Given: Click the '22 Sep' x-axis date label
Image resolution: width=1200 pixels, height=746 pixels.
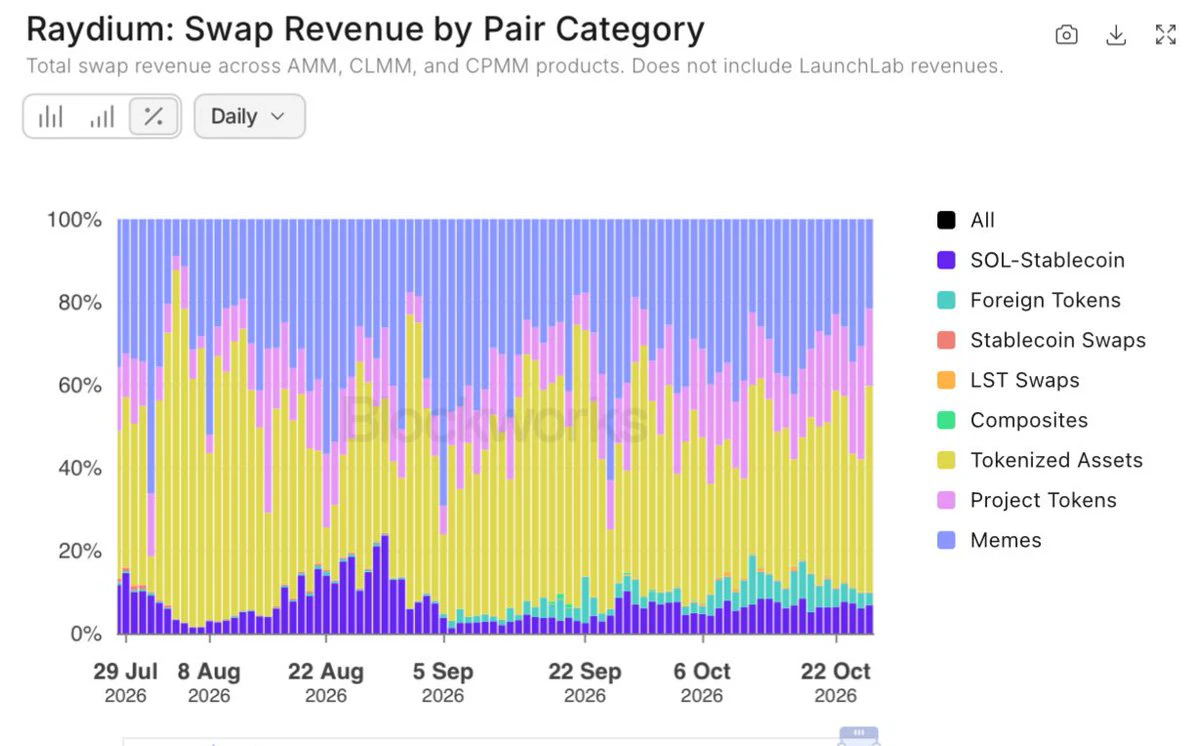Looking at the screenshot, I should click(x=585, y=672).
